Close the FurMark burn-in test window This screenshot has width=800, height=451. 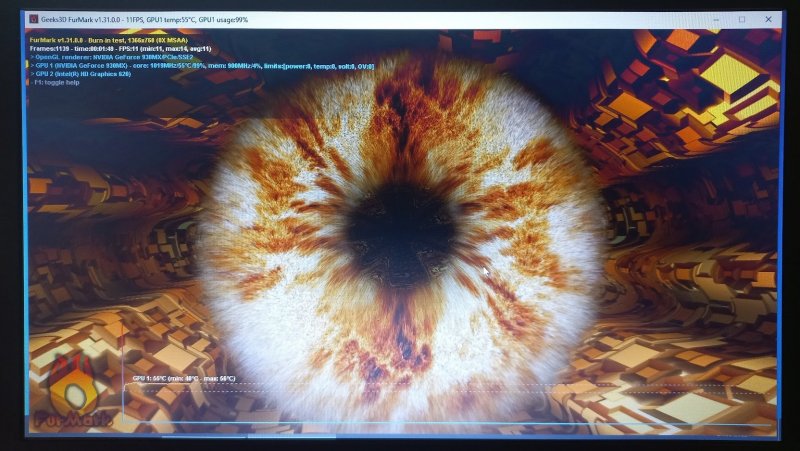click(769, 19)
